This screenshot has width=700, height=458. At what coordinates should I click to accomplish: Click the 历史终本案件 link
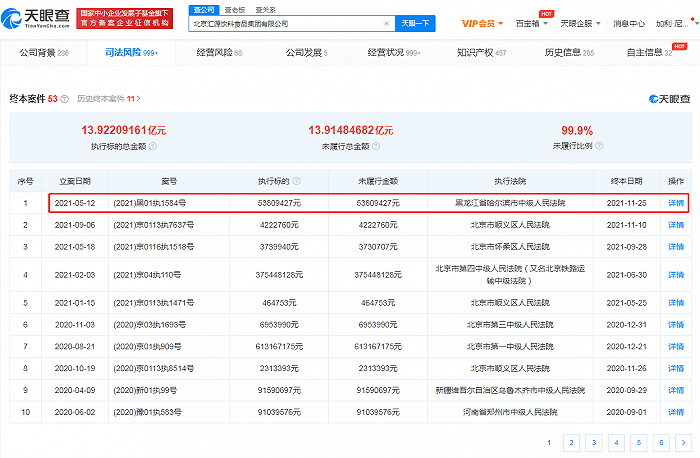coord(111,99)
